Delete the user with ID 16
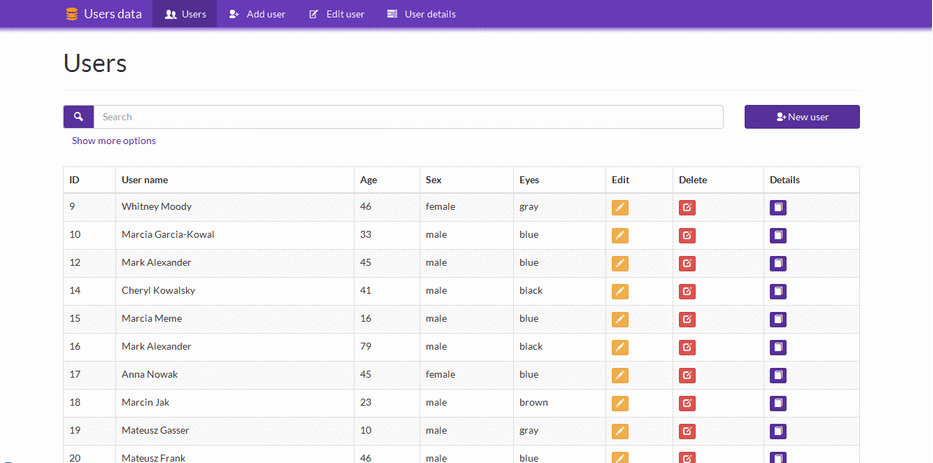This screenshot has width=933, height=463. tap(687, 348)
